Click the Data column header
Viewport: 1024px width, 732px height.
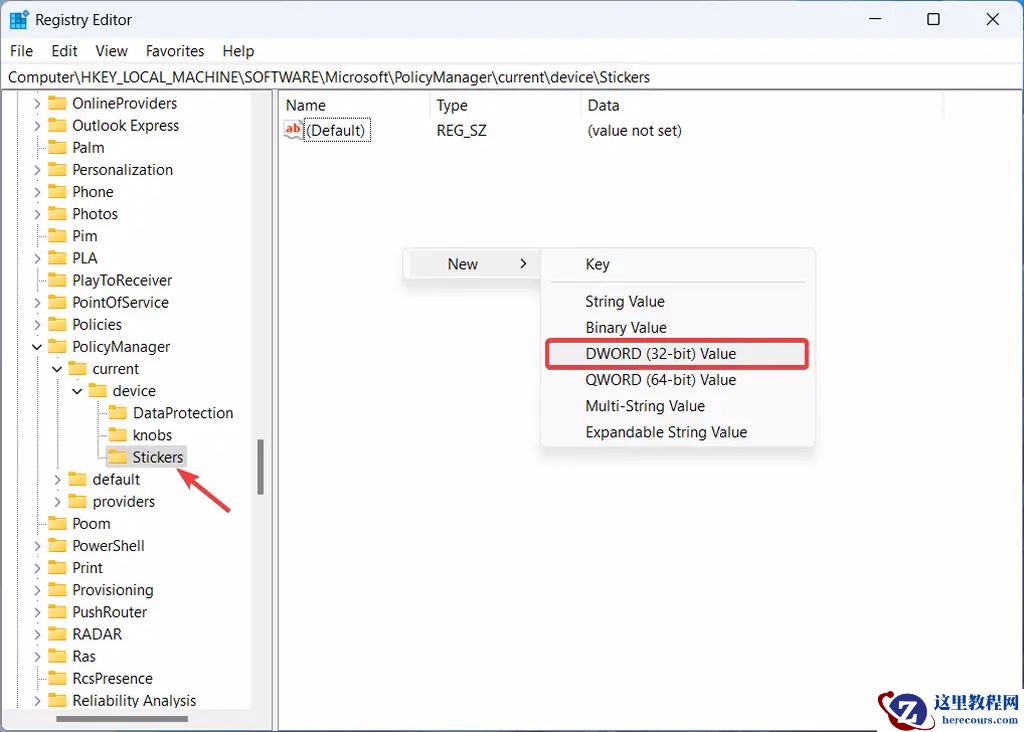(x=603, y=105)
